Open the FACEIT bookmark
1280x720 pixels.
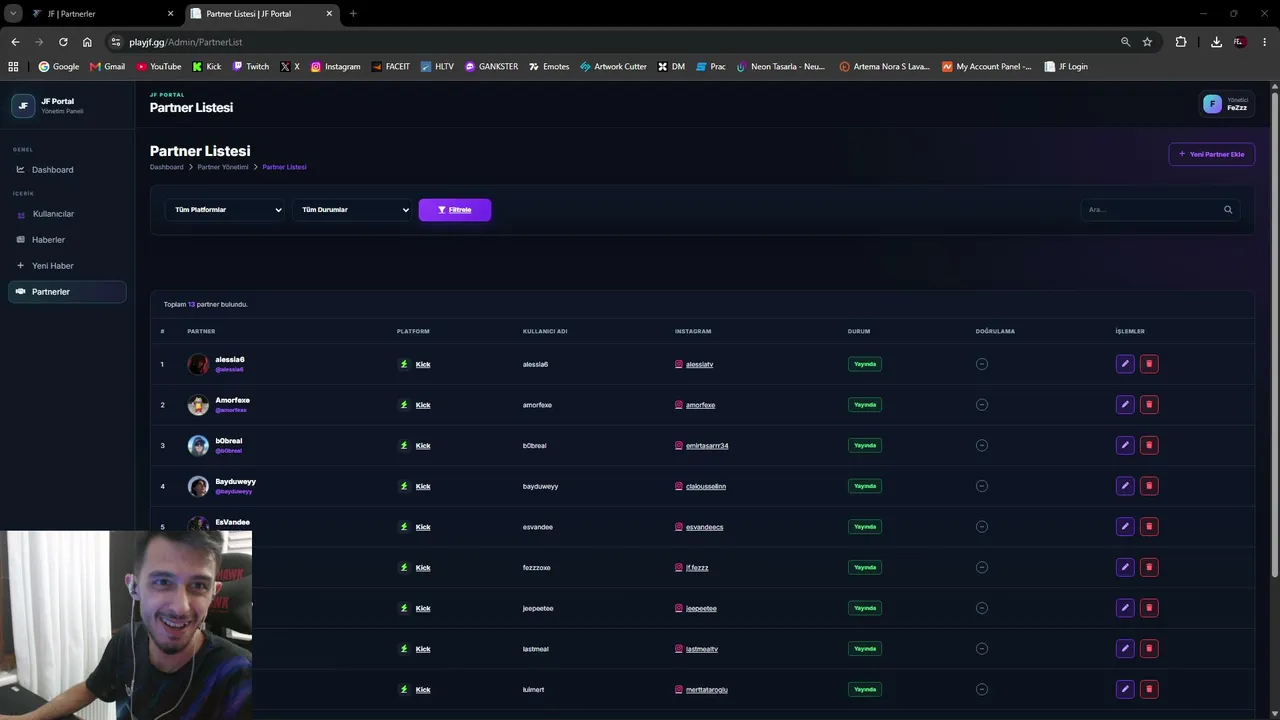390,67
